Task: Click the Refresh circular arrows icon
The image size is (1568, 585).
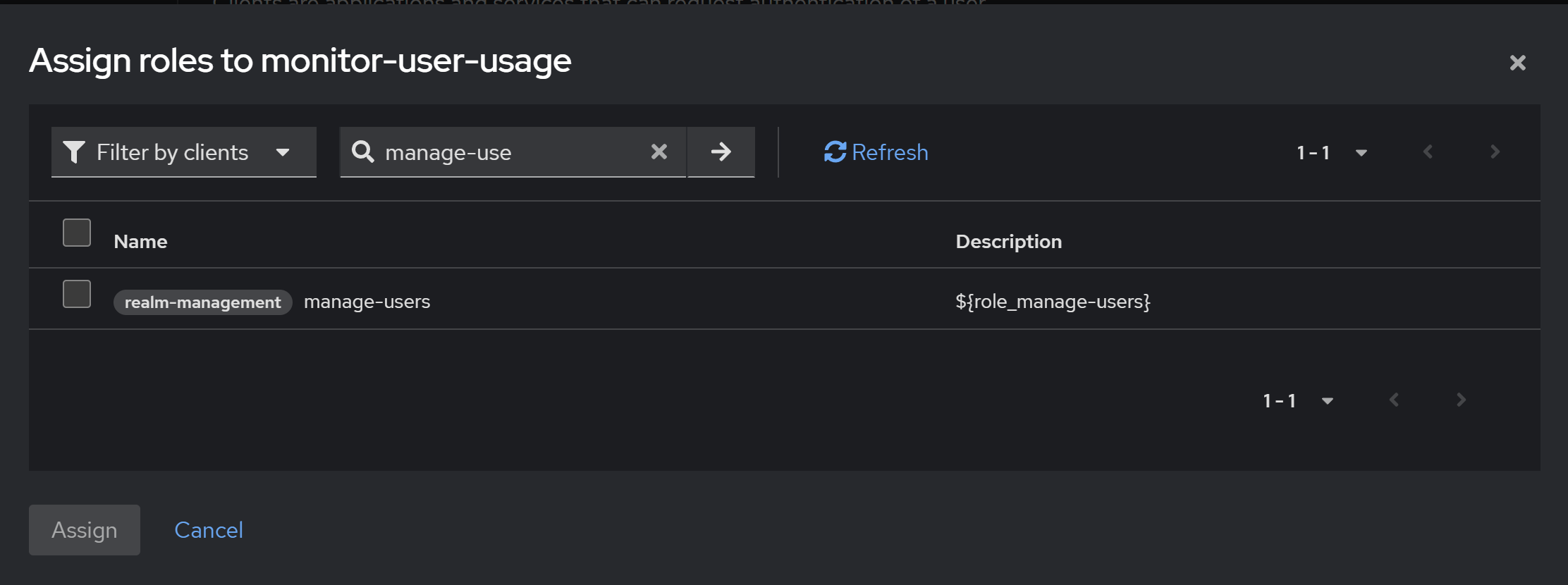Action: point(835,152)
